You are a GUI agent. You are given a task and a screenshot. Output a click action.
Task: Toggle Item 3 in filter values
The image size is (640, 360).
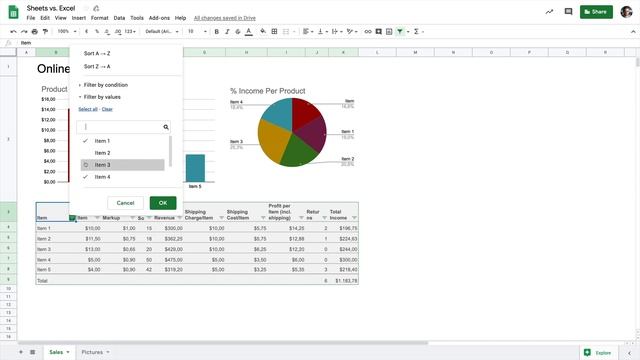pos(122,165)
